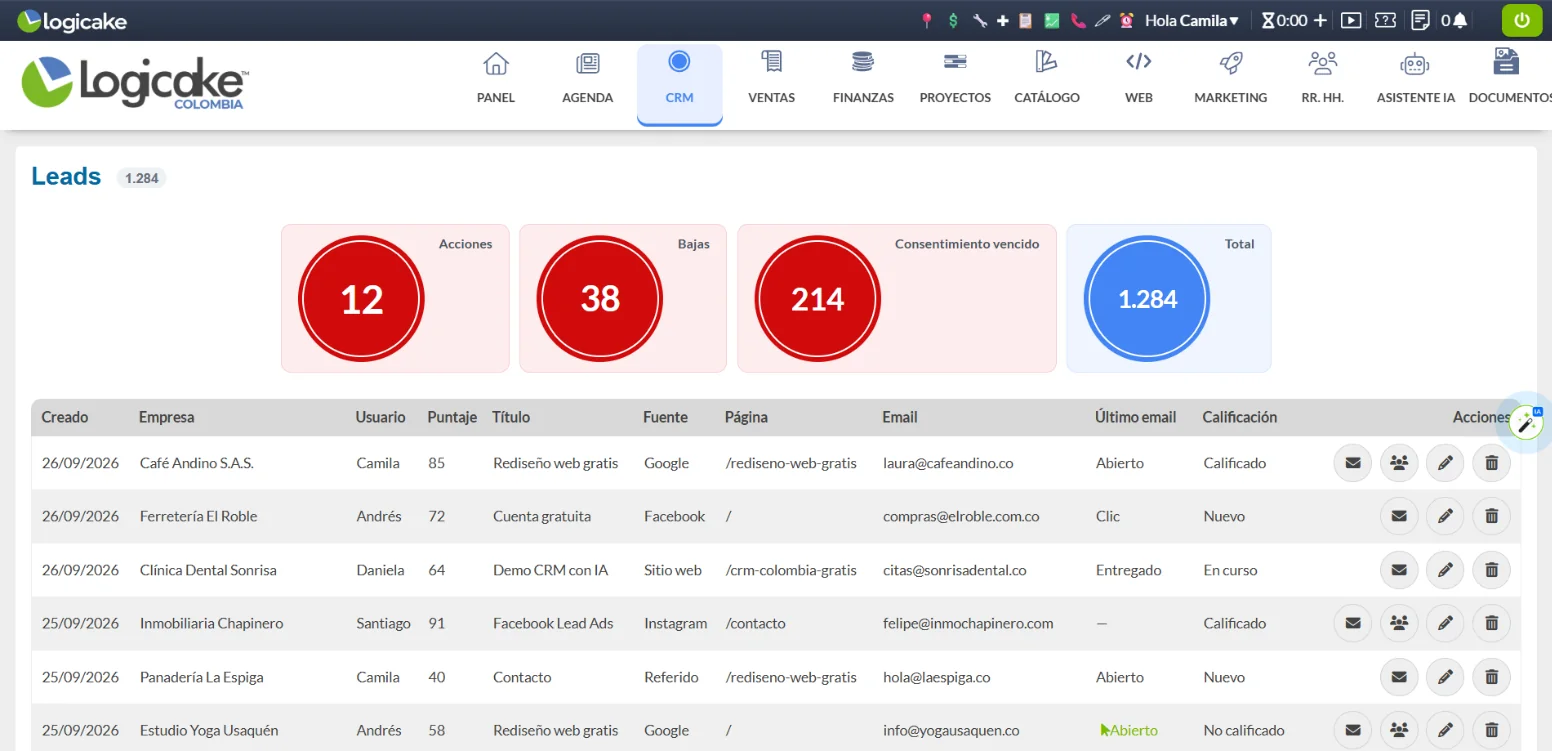Delete the Estudio Yoga Usaquén lead

point(1492,730)
